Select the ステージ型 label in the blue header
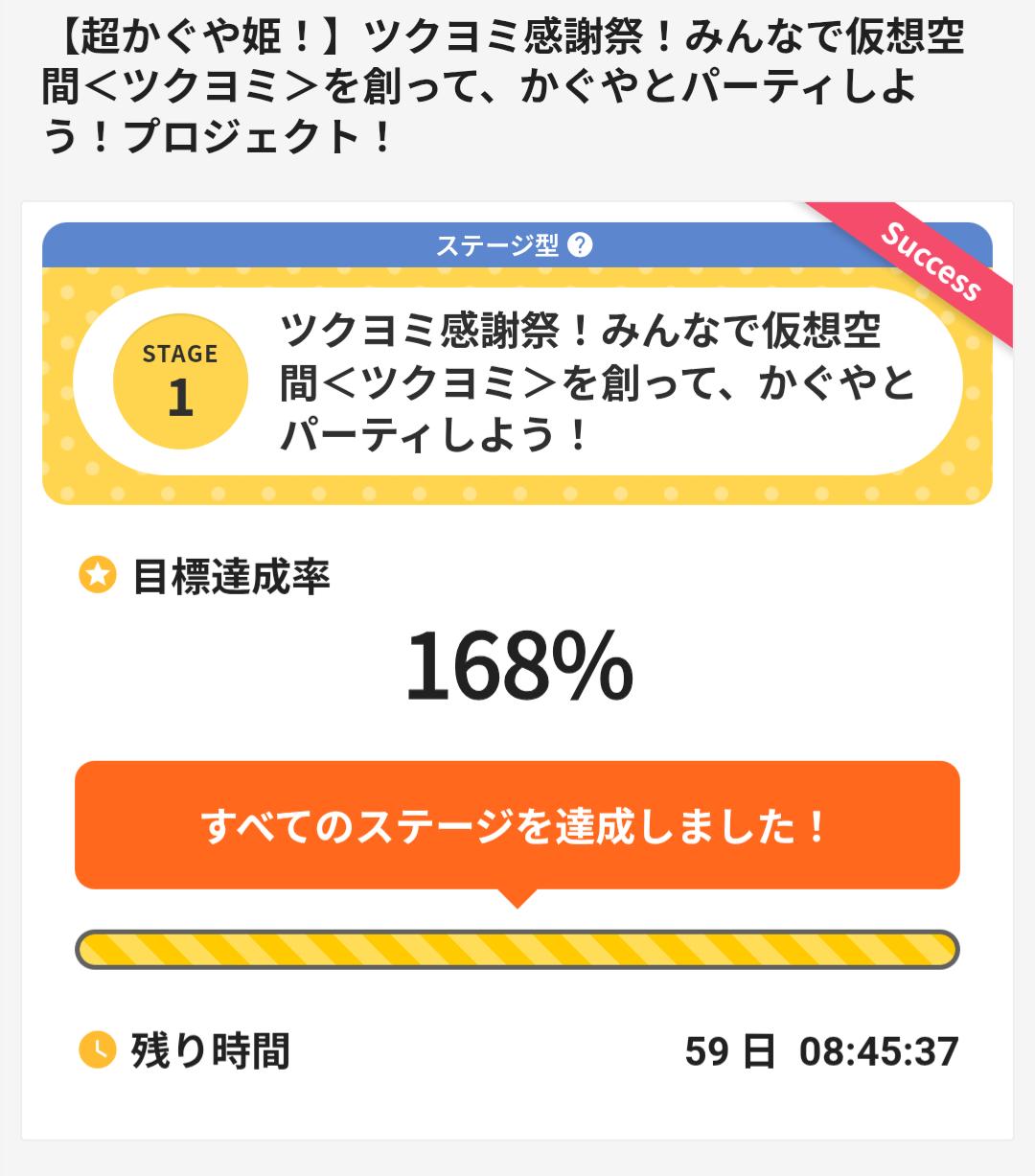Image resolution: width=1035 pixels, height=1176 pixels. [x=496, y=245]
